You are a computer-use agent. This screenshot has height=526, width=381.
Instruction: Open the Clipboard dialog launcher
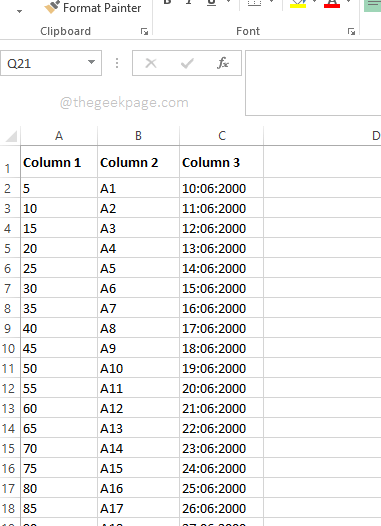[145, 32]
